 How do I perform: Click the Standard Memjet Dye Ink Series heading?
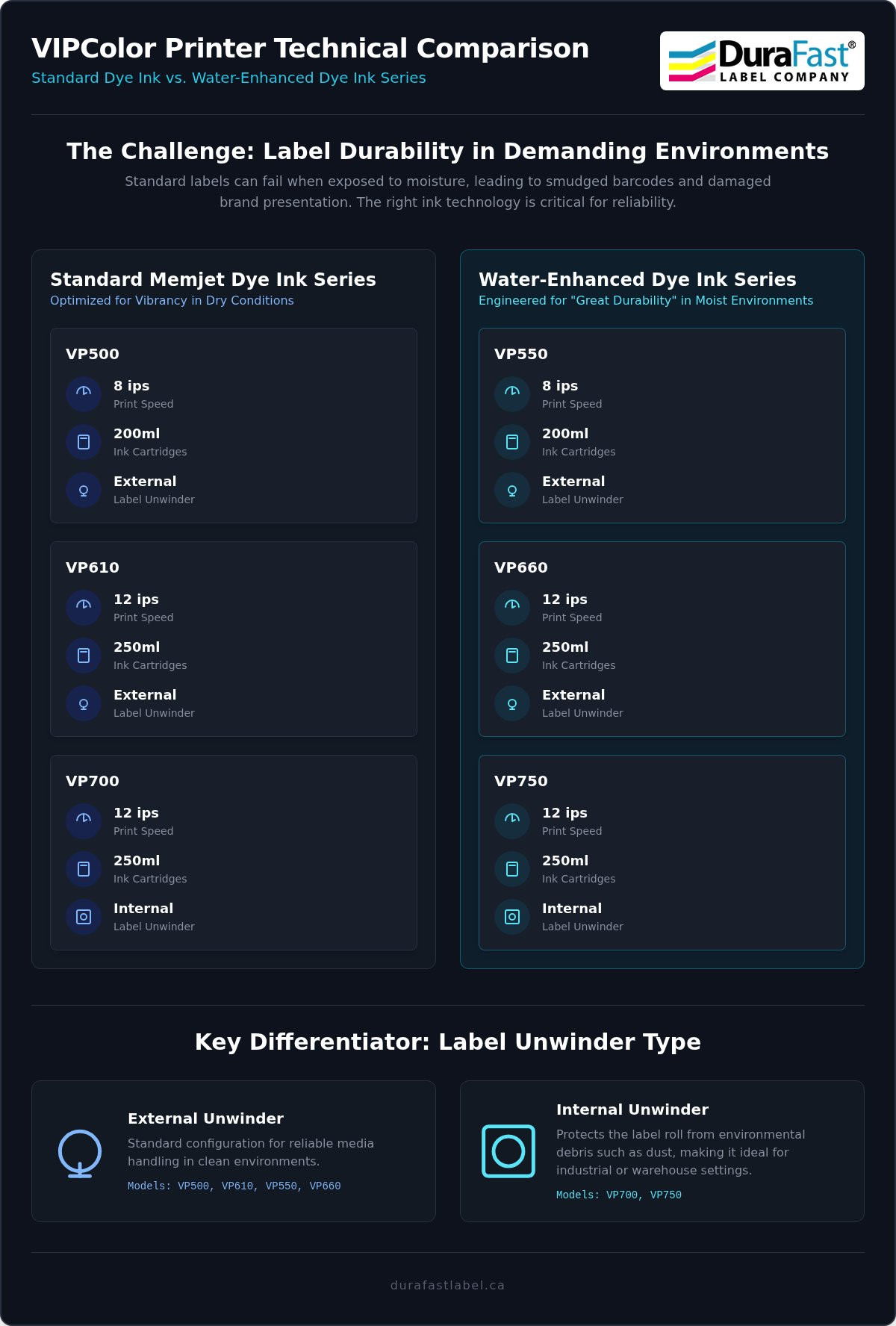[213, 279]
